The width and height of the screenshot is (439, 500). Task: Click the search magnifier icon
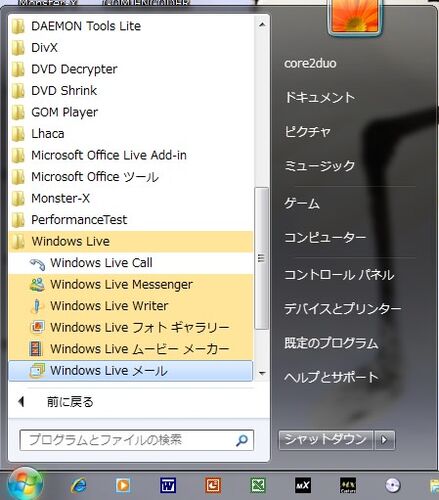(242, 440)
